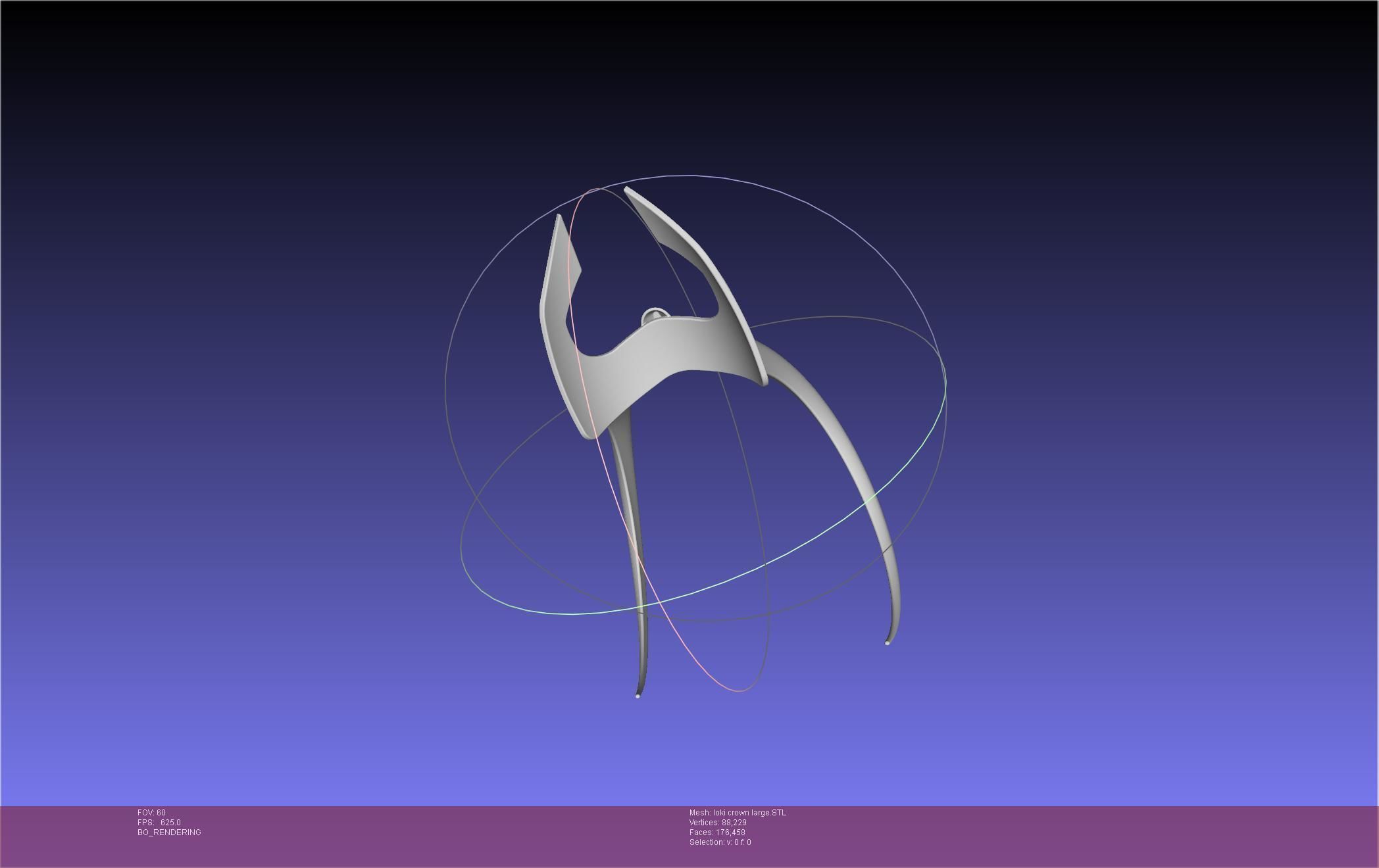
Task: Click the Selection: v: 0 f: 0 text
Action: (x=720, y=842)
